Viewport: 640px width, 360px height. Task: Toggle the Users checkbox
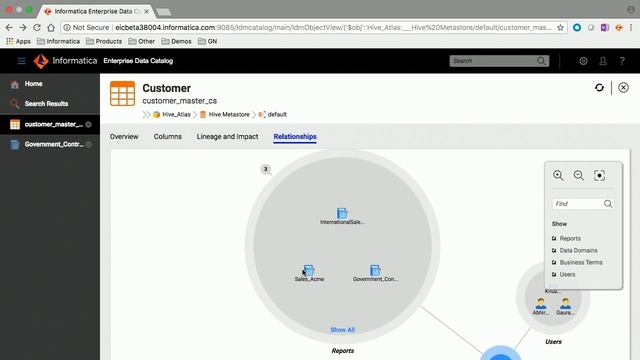[554, 274]
